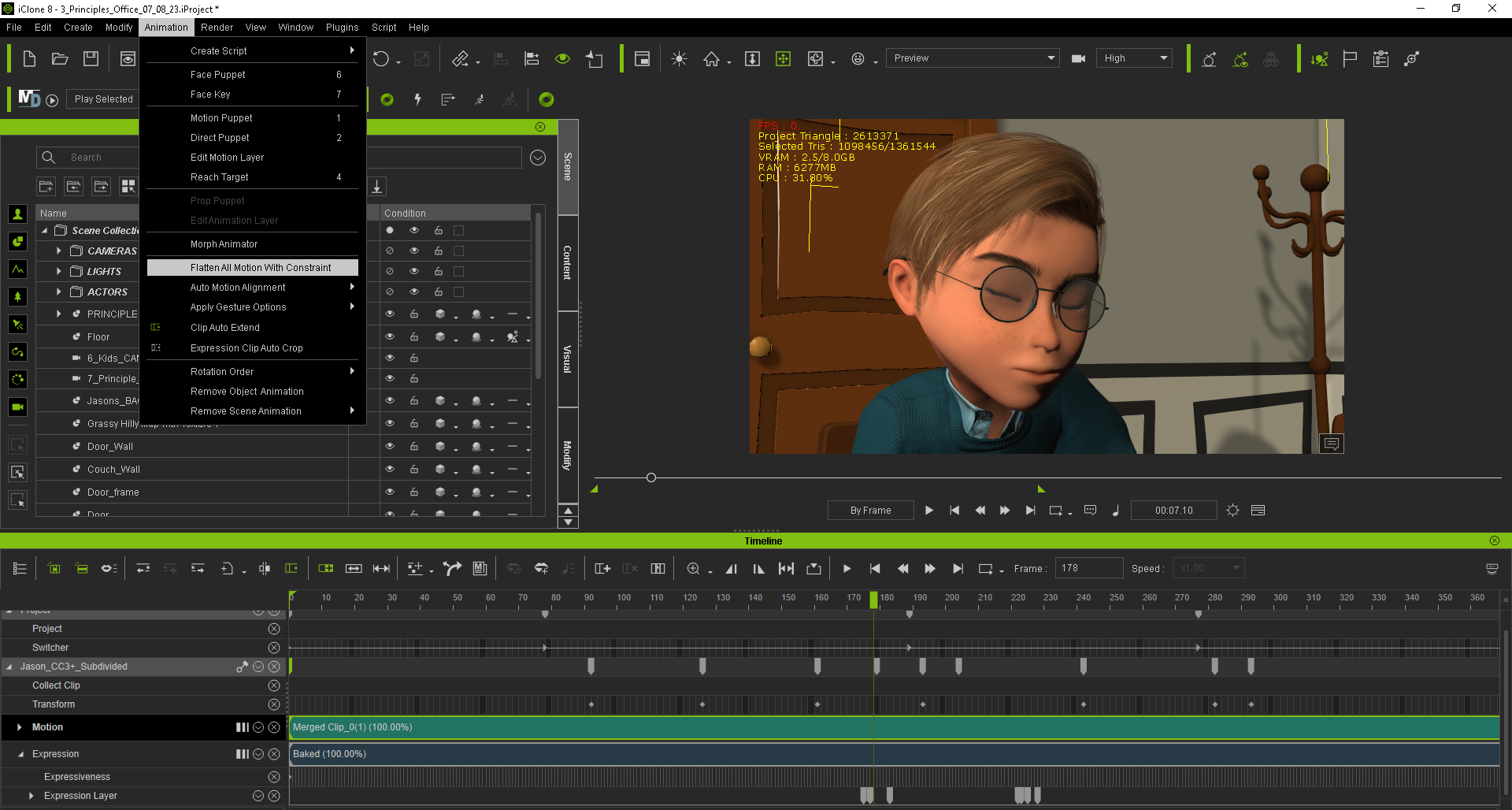The width and height of the screenshot is (1512, 810).
Task: Click the green camera sidebar icon
Action: point(17,407)
